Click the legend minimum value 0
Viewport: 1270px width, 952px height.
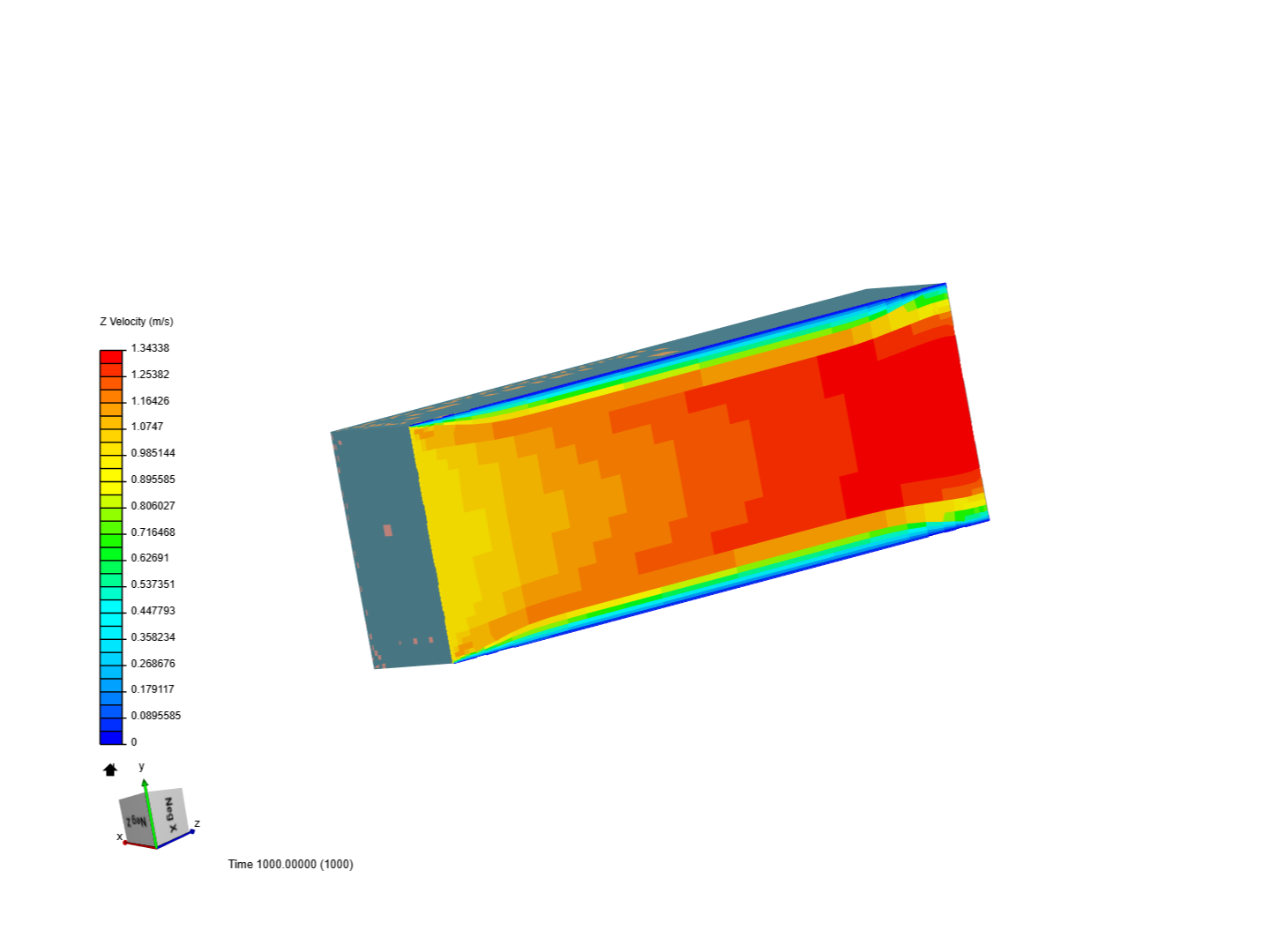click(134, 742)
